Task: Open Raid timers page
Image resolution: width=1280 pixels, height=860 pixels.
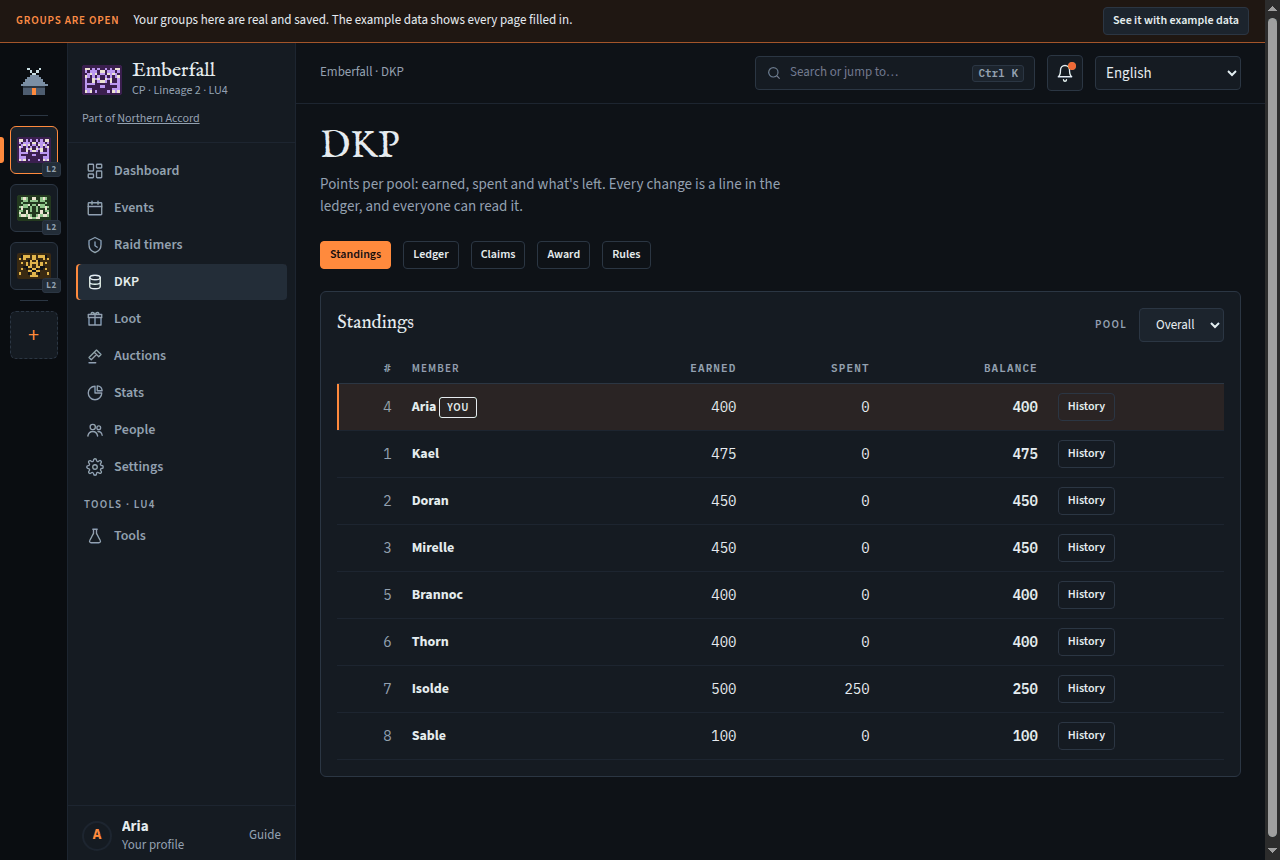Action: pos(181,245)
